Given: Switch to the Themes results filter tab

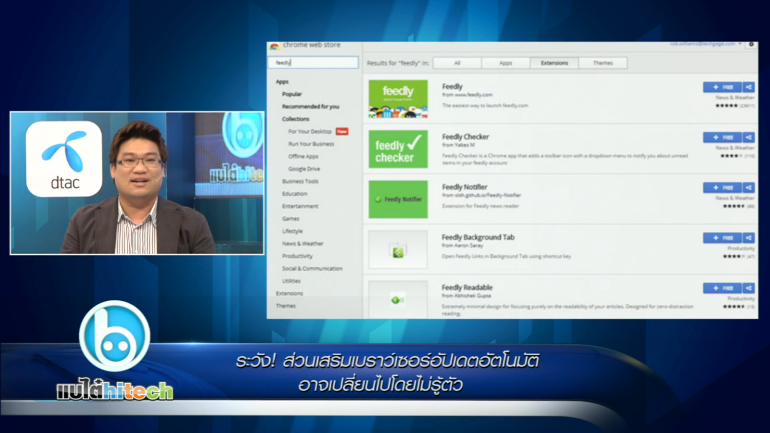Looking at the screenshot, I should [x=602, y=63].
